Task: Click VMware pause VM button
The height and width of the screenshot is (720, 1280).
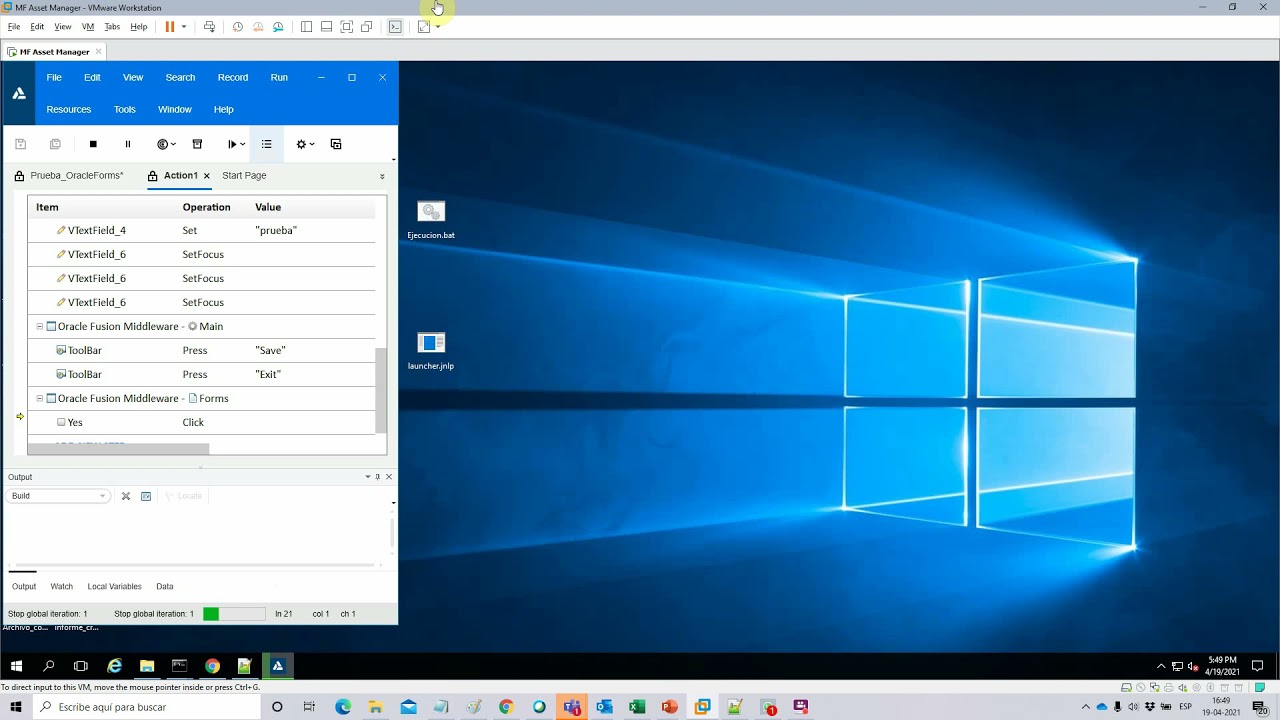Action: pos(169,27)
